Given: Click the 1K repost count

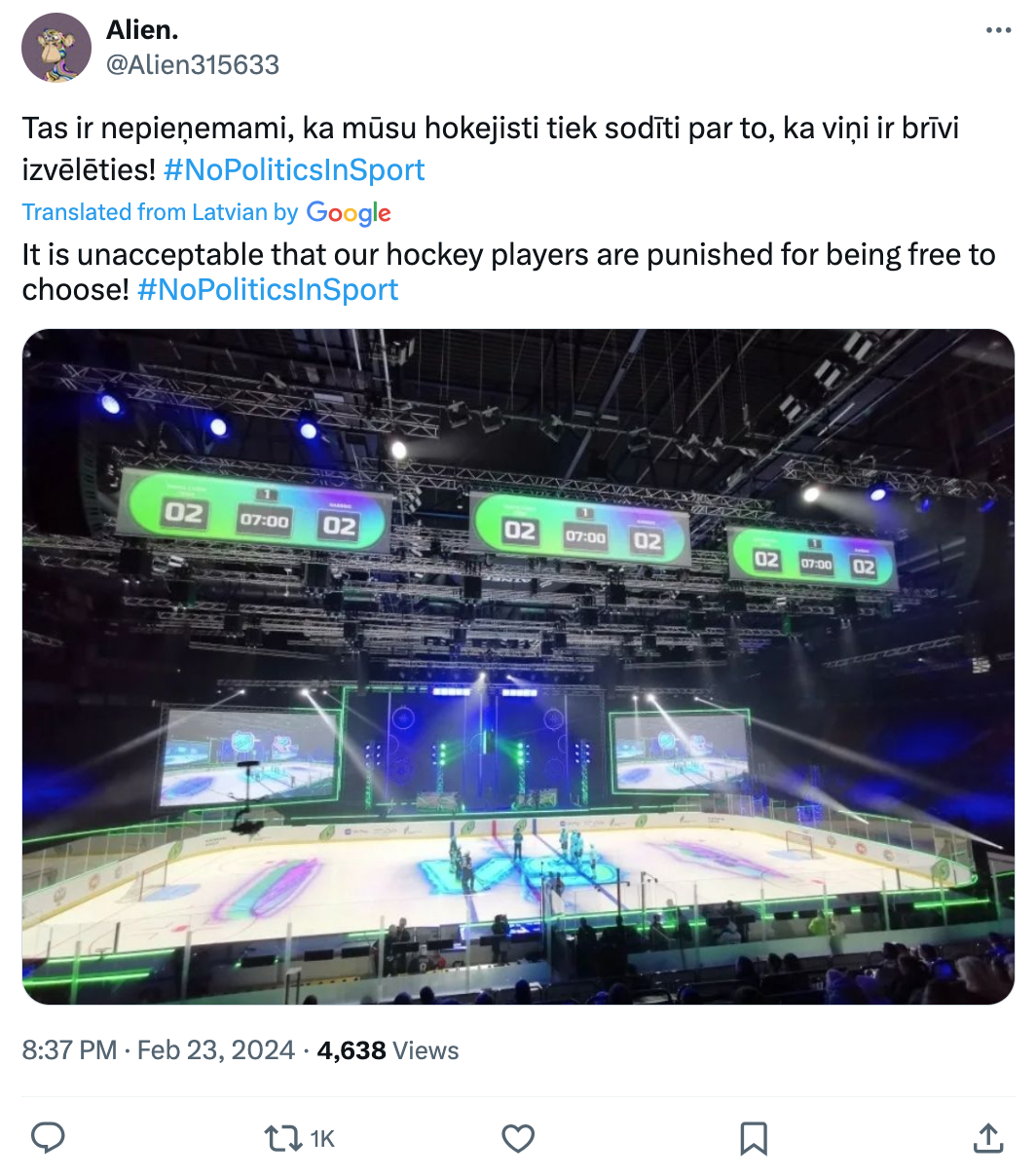Looking at the screenshot, I should (322, 1139).
